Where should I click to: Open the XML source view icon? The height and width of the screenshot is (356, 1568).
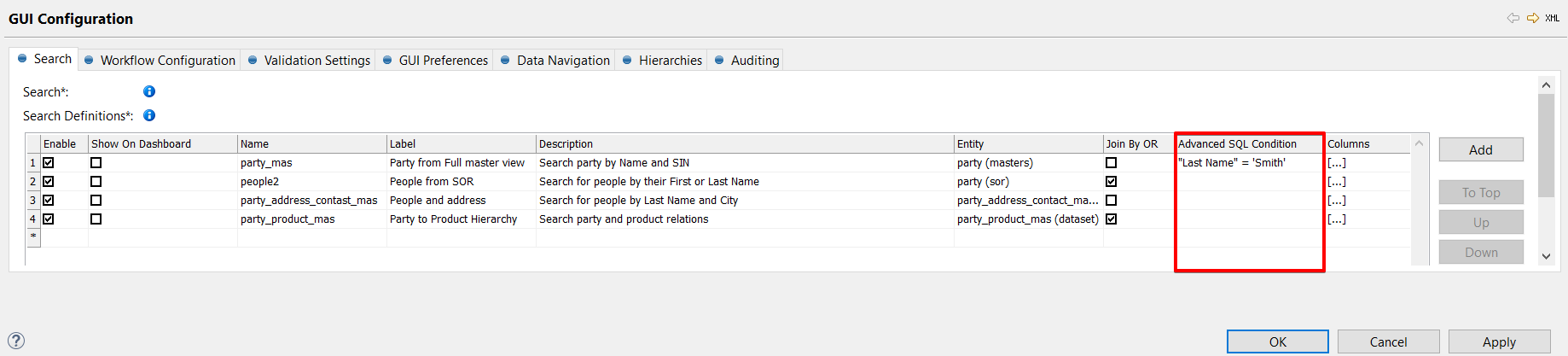point(1553,18)
